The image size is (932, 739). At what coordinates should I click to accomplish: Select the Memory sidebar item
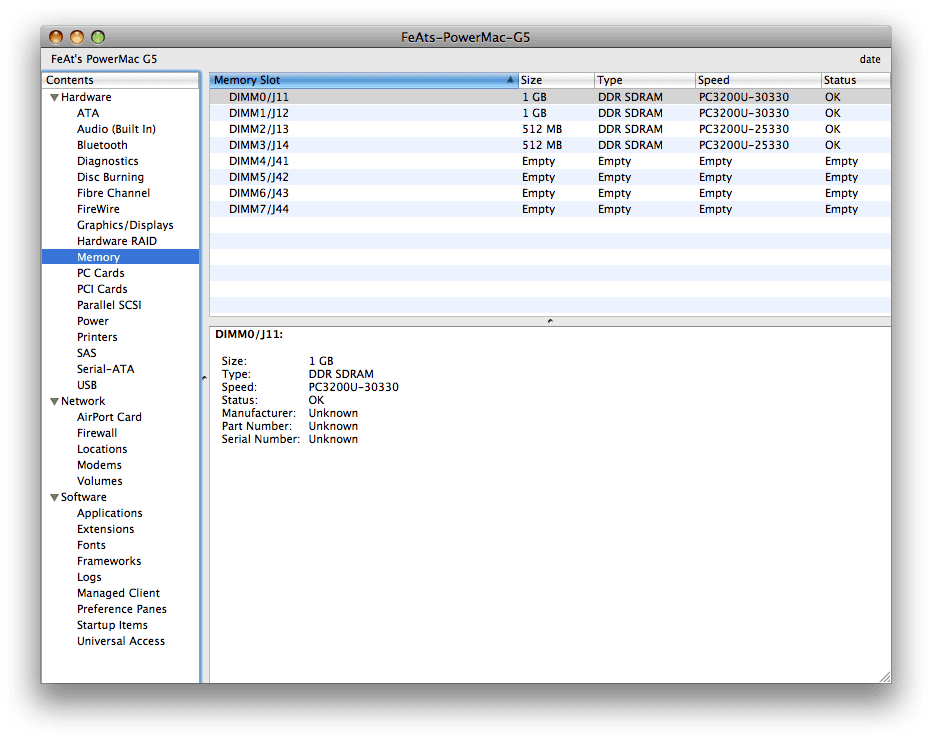[121, 257]
